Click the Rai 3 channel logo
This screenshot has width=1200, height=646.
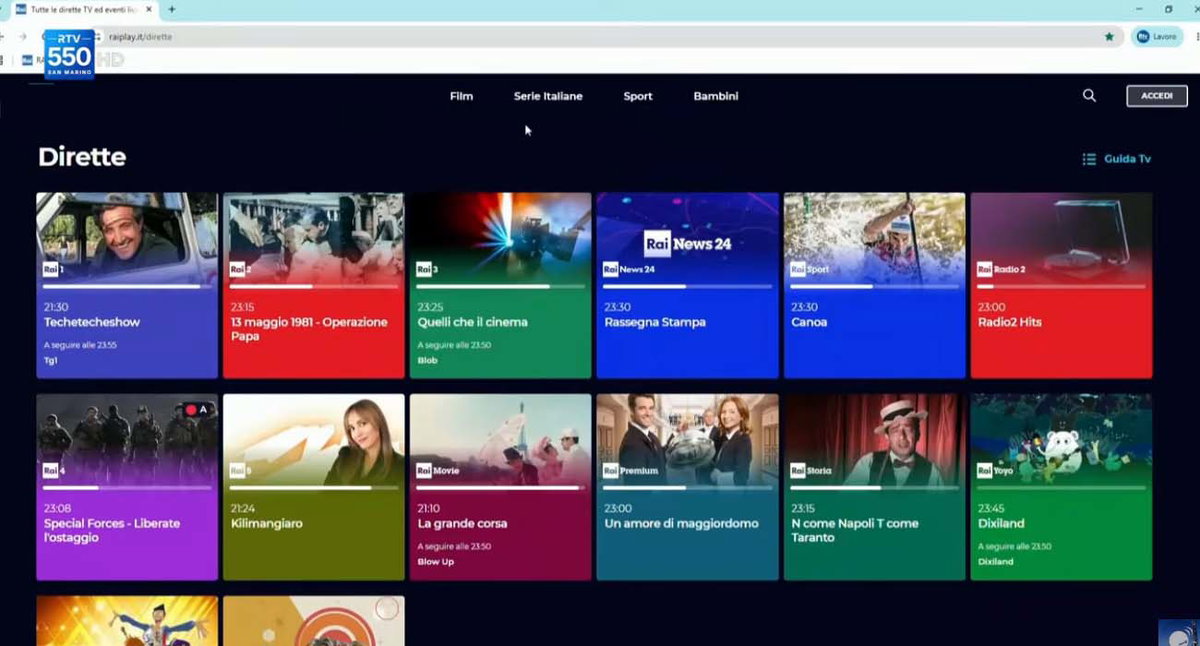point(427,269)
